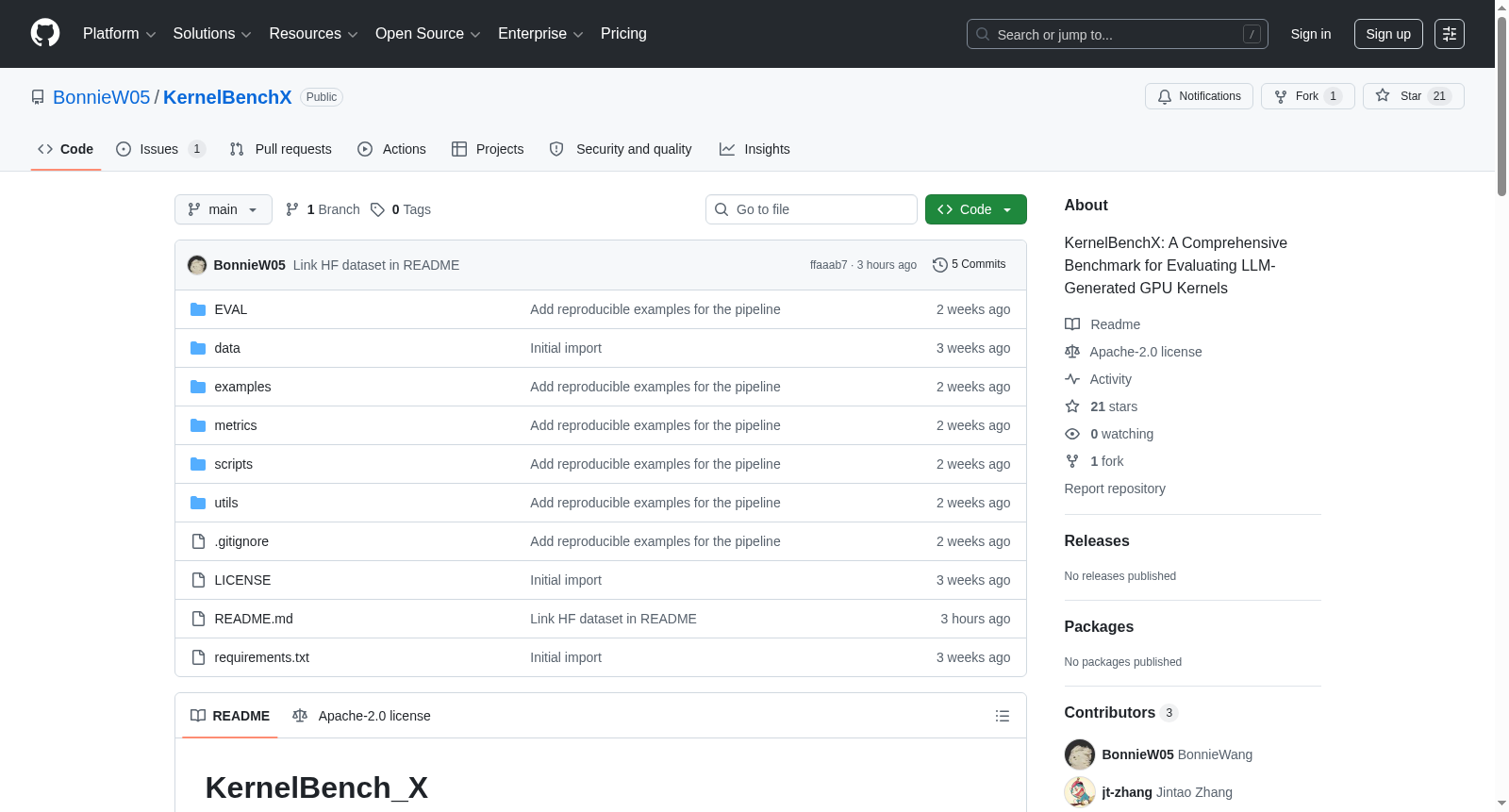Click Report repository link

tap(1115, 489)
